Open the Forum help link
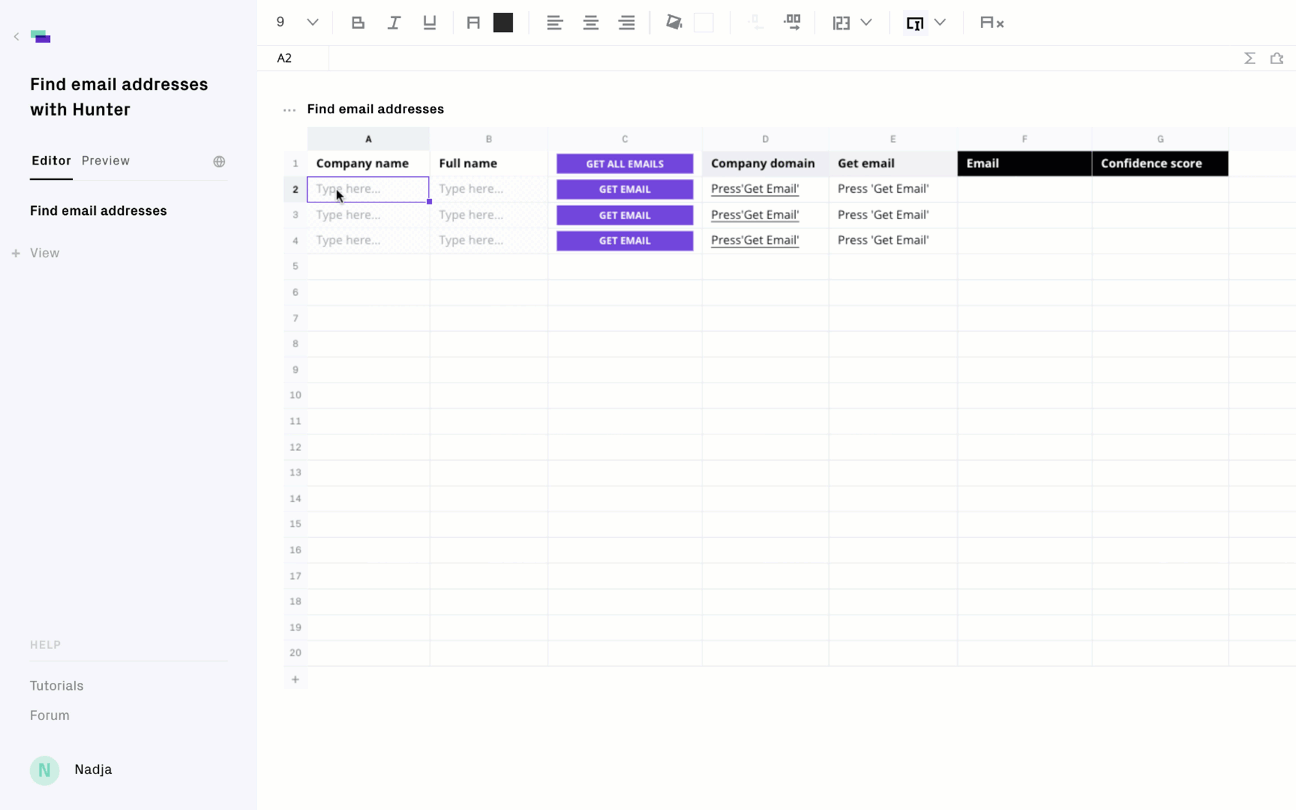This screenshot has height=810, width=1296. [50, 716]
